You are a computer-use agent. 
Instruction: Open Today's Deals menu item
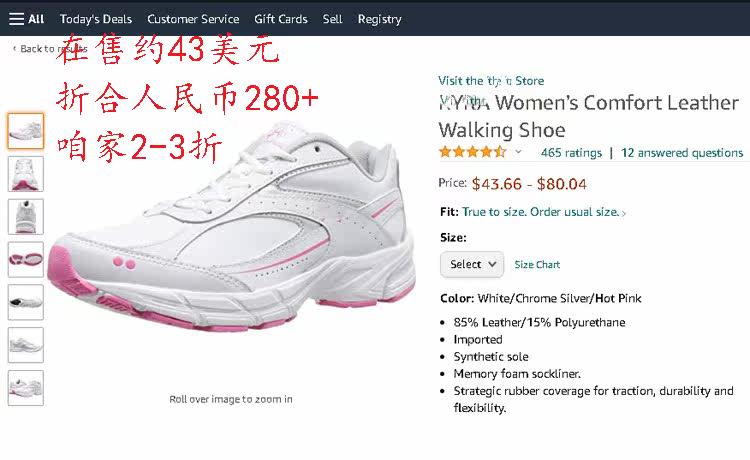point(96,19)
